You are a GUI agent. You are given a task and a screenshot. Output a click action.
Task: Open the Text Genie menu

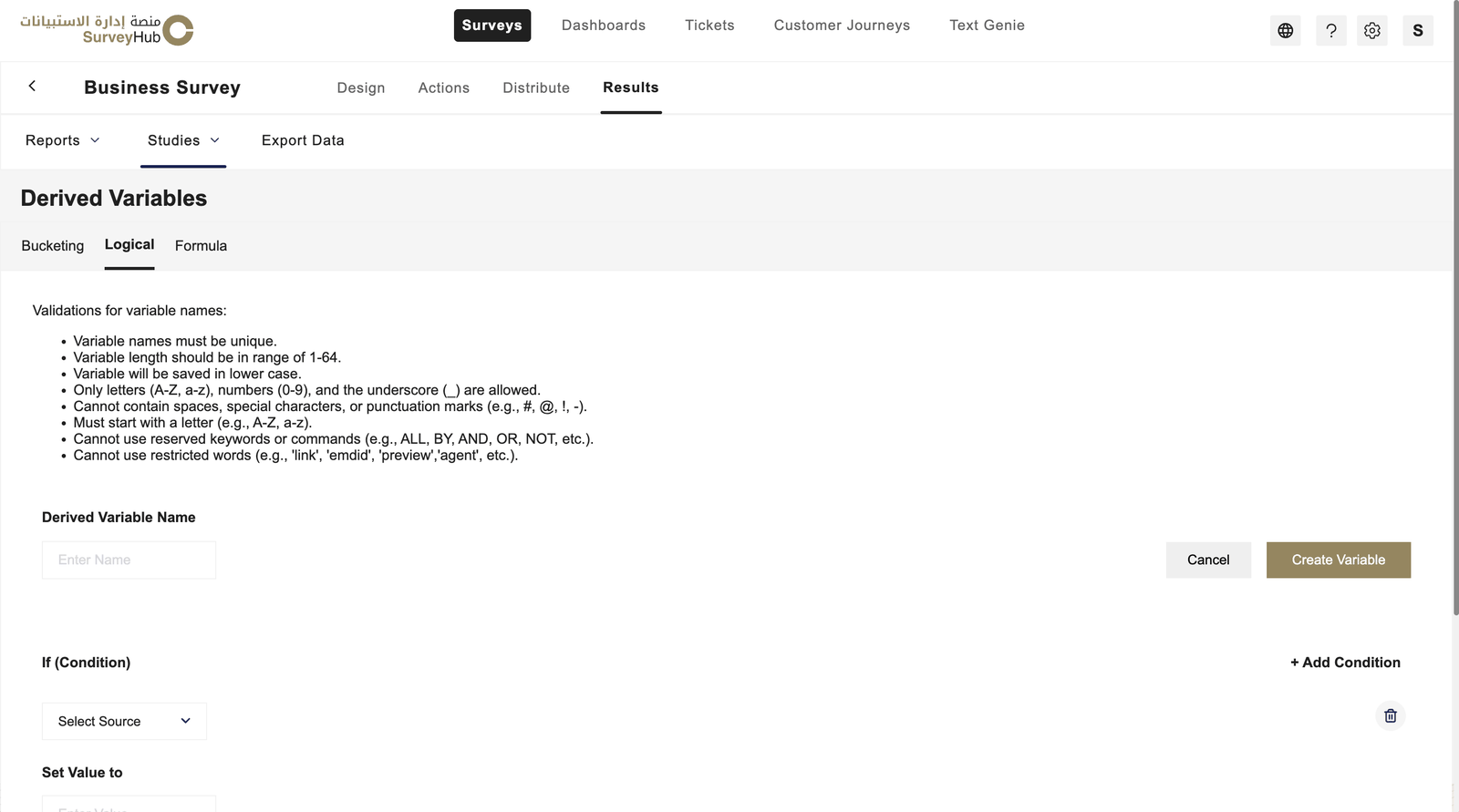pyautogui.click(x=987, y=26)
